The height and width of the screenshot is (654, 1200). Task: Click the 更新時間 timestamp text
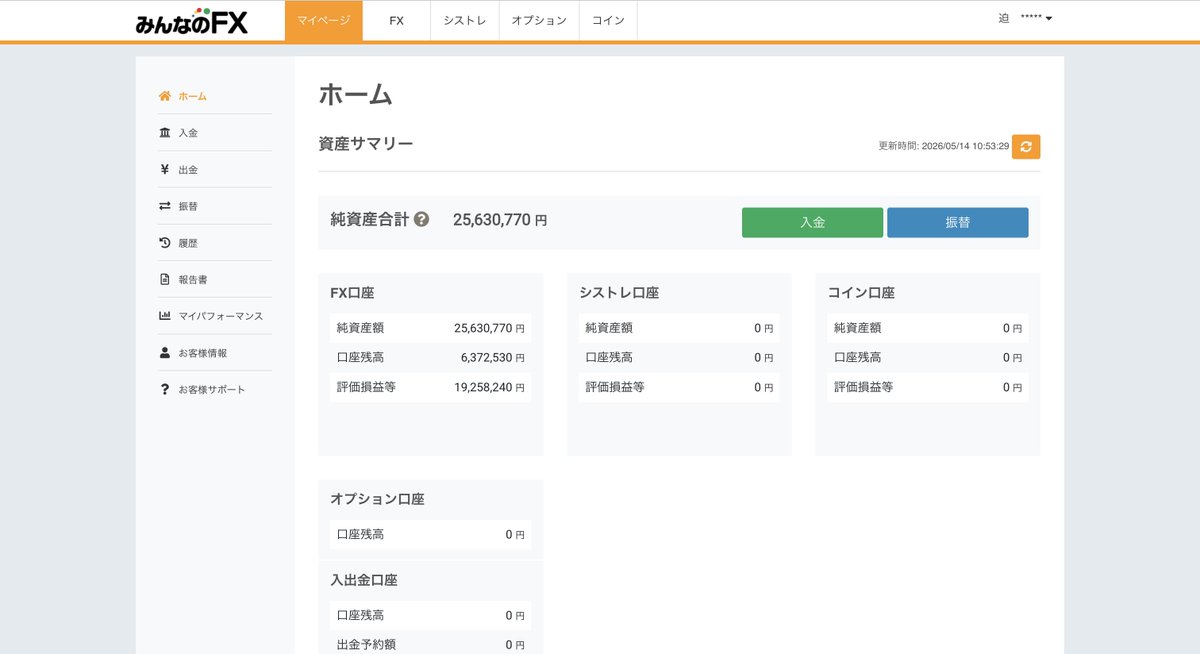point(943,146)
